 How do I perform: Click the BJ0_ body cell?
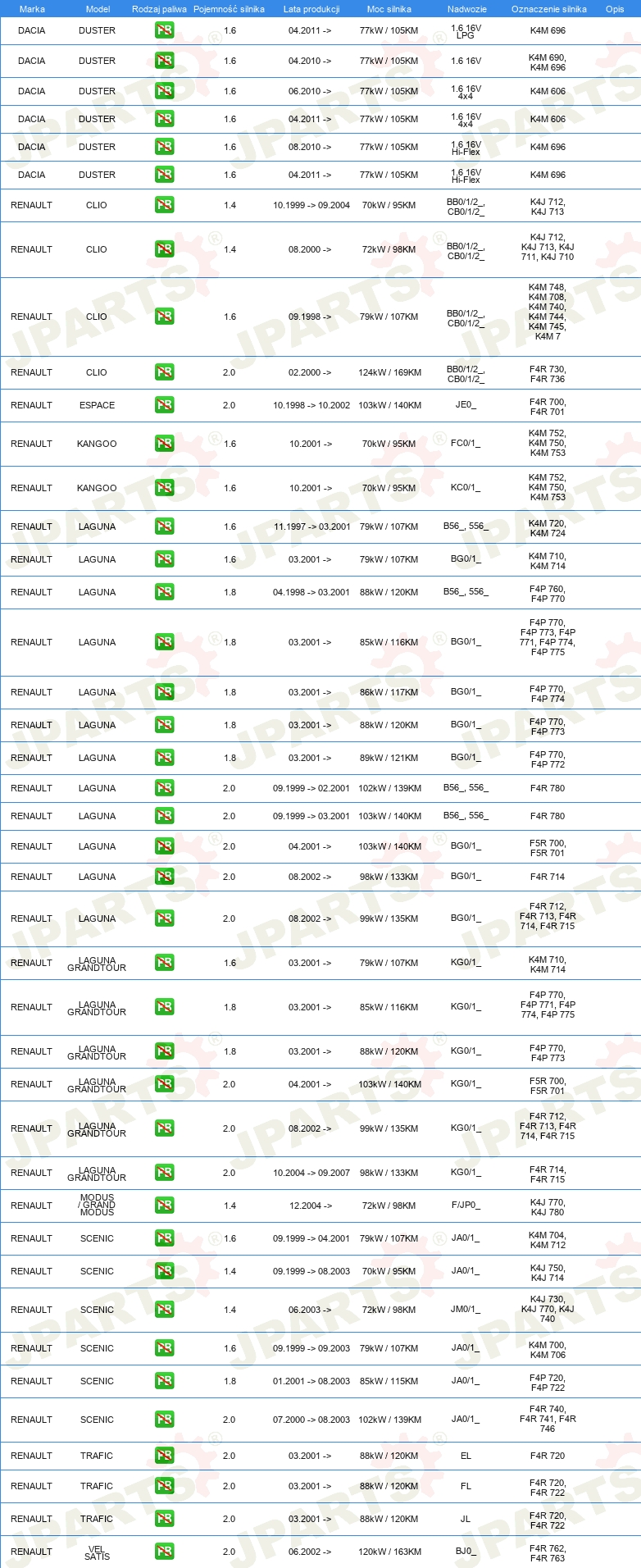(x=466, y=1552)
